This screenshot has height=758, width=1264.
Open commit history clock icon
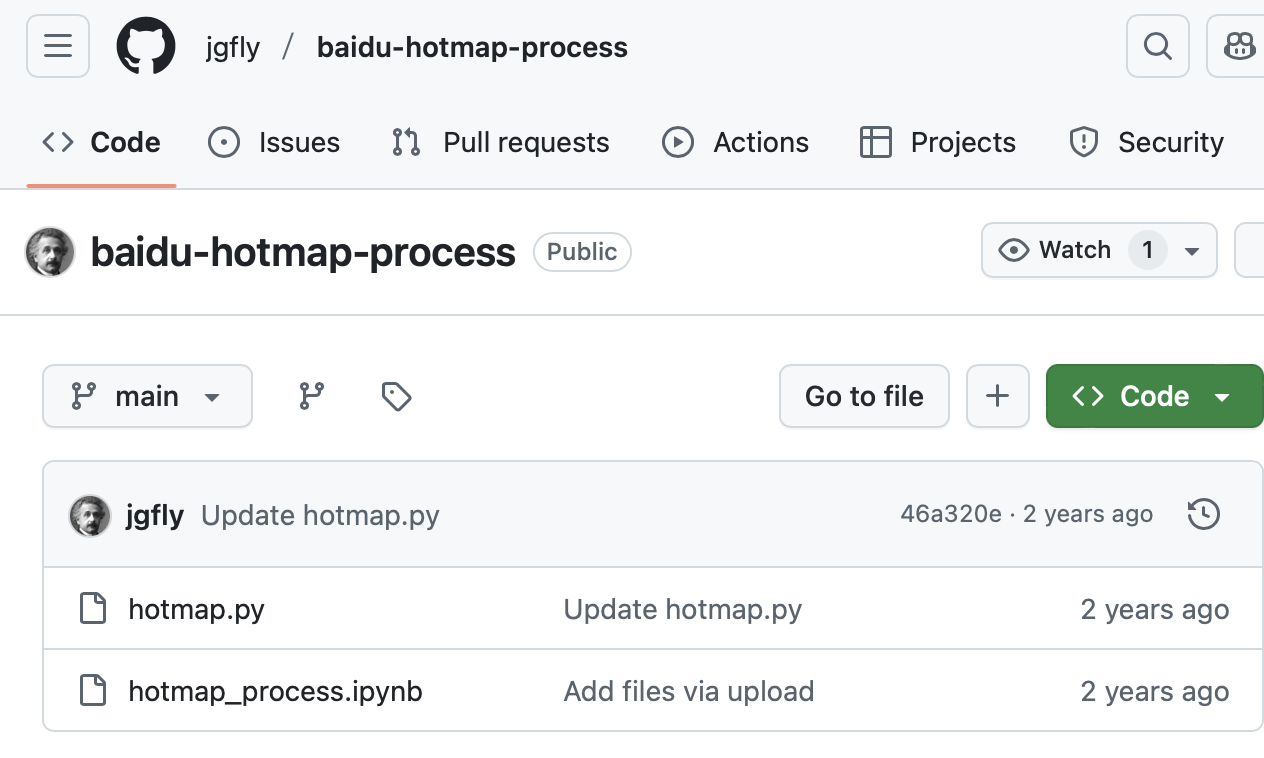pos(1203,515)
